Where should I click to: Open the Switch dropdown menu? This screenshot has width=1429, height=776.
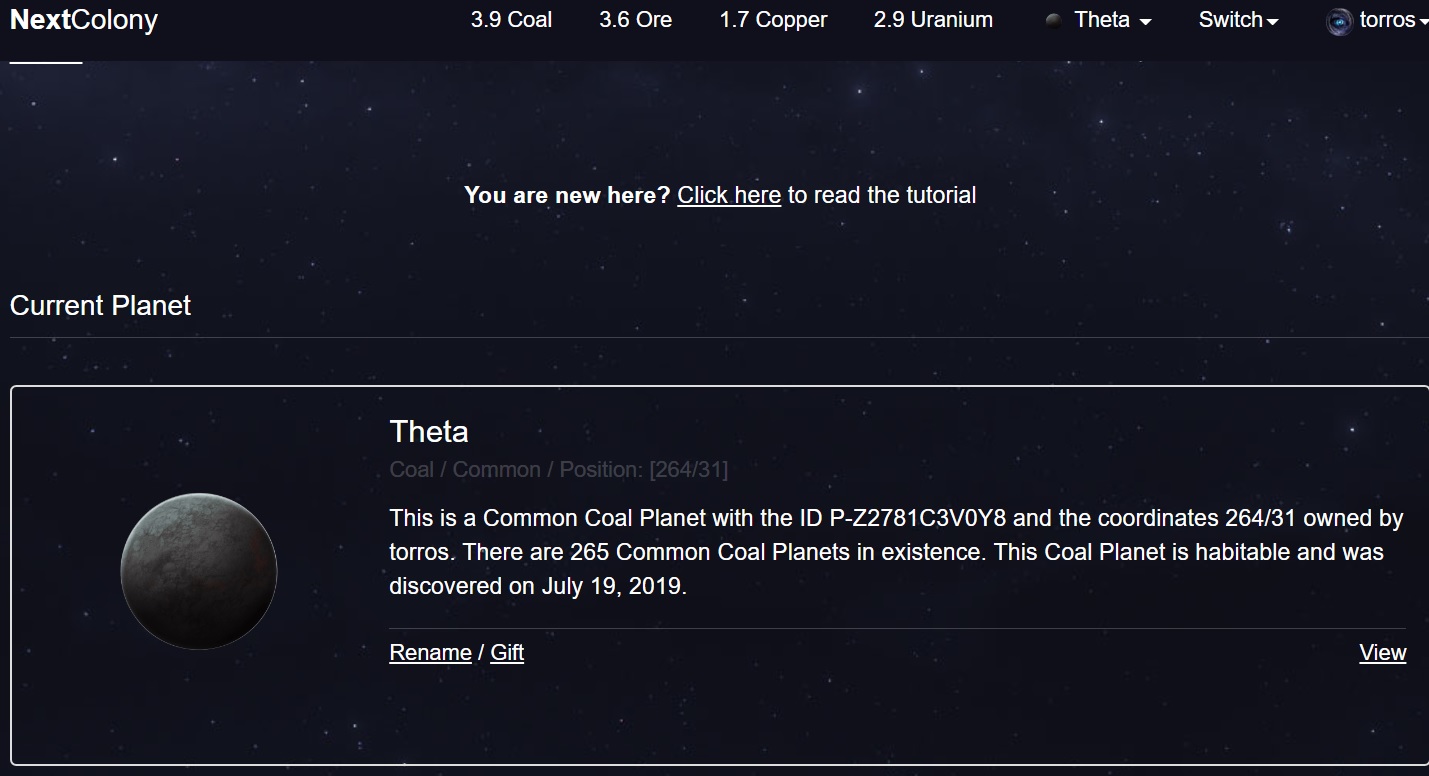[1238, 20]
